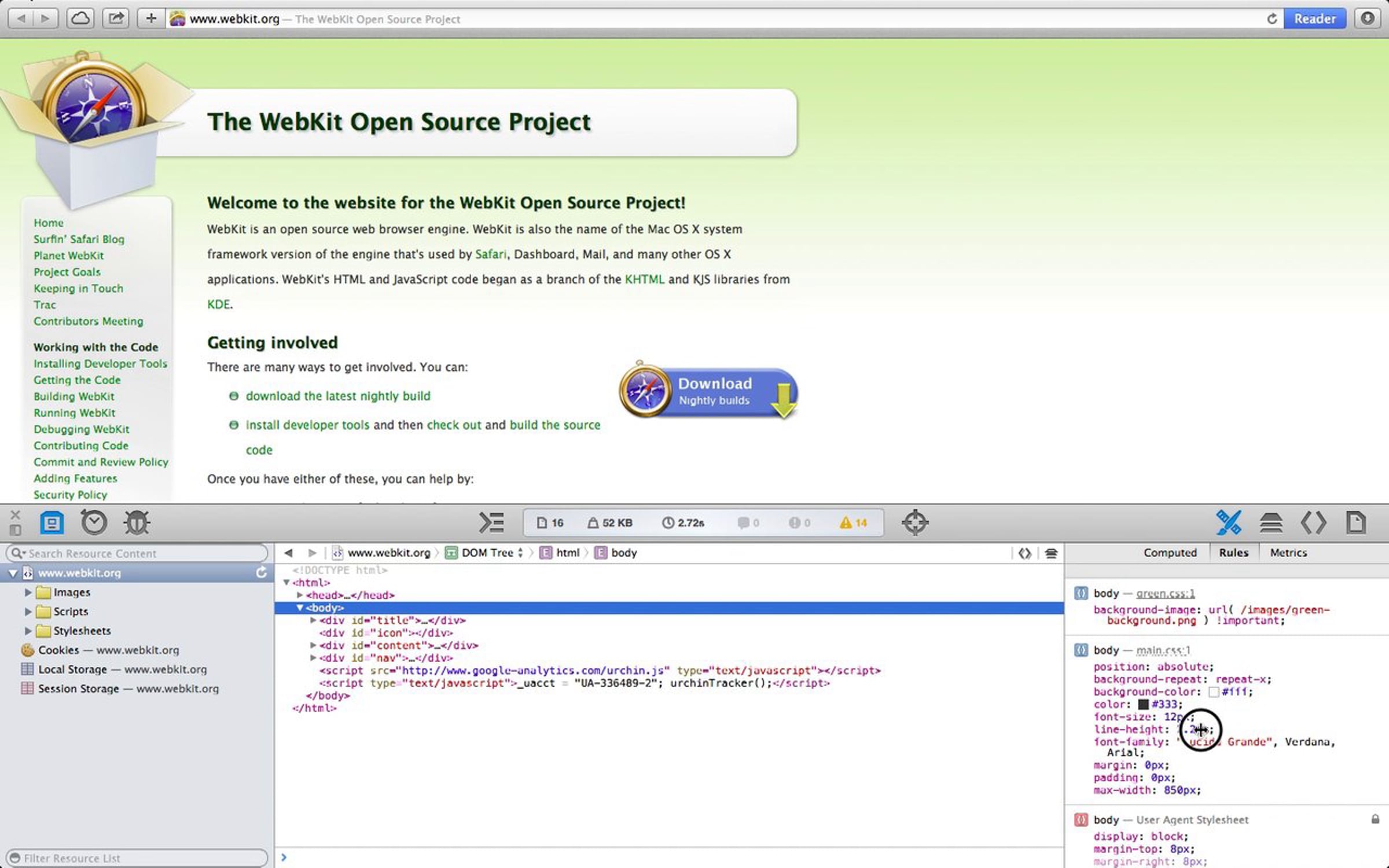Image resolution: width=1389 pixels, height=868 pixels.
Task: Select Cookies — www.webkit.org in sidebar
Action: click(x=137, y=650)
